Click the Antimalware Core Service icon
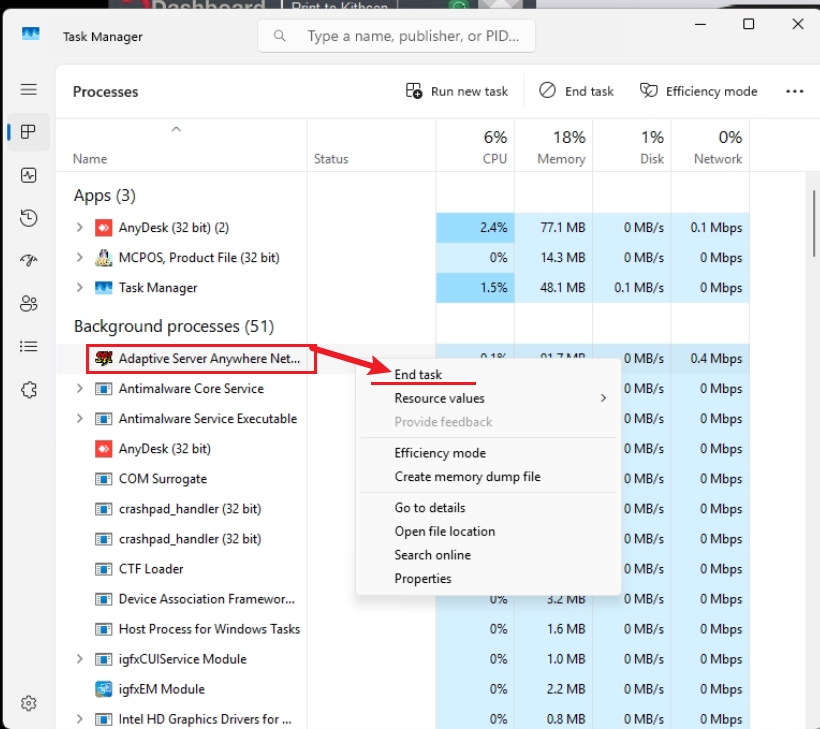This screenshot has width=820, height=729. coord(104,389)
